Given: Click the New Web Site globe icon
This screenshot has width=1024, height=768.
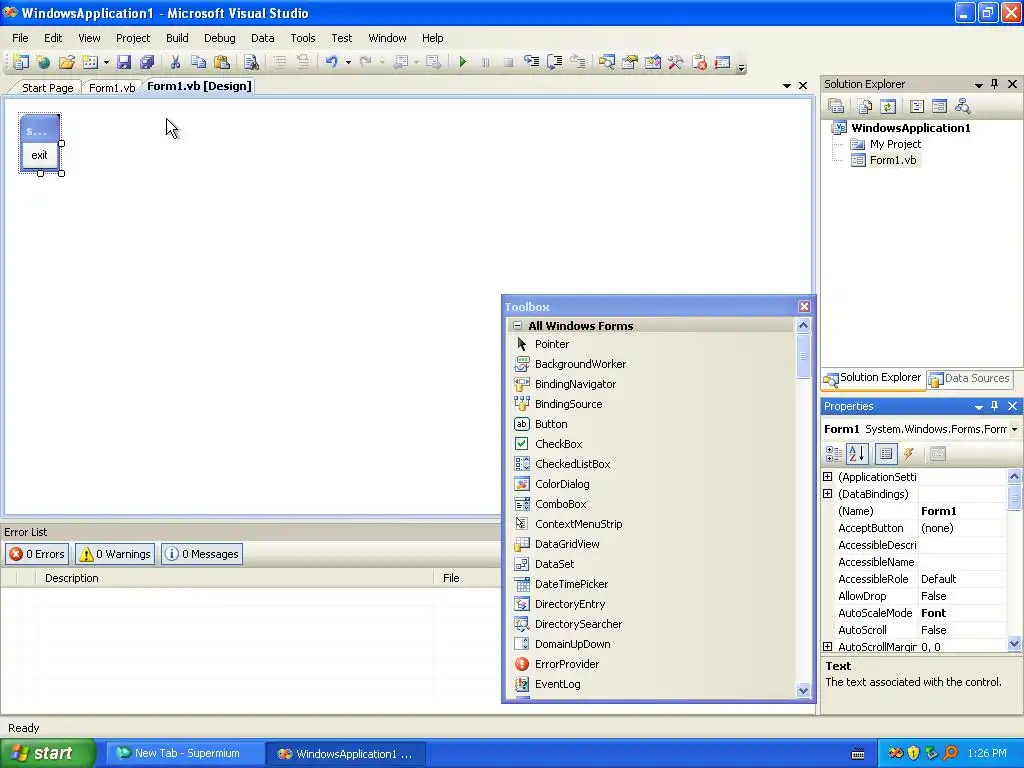Looking at the screenshot, I should [x=44, y=62].
